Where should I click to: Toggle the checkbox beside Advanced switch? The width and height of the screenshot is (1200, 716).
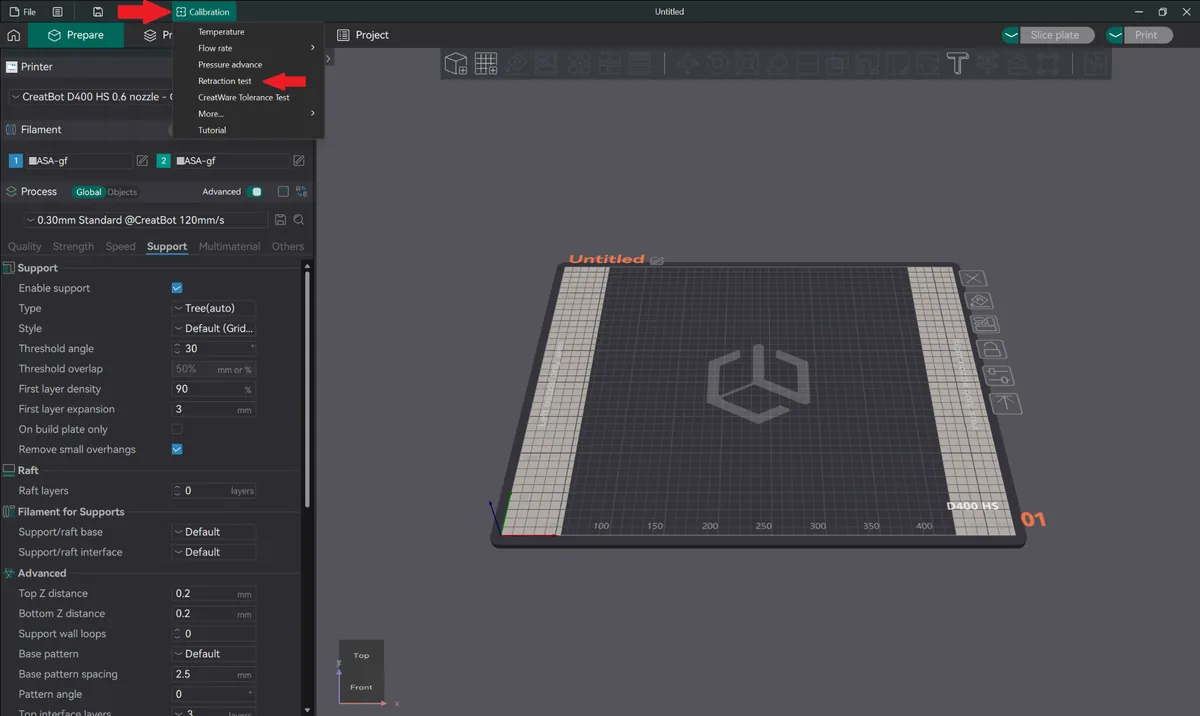[x=283, y=192]
